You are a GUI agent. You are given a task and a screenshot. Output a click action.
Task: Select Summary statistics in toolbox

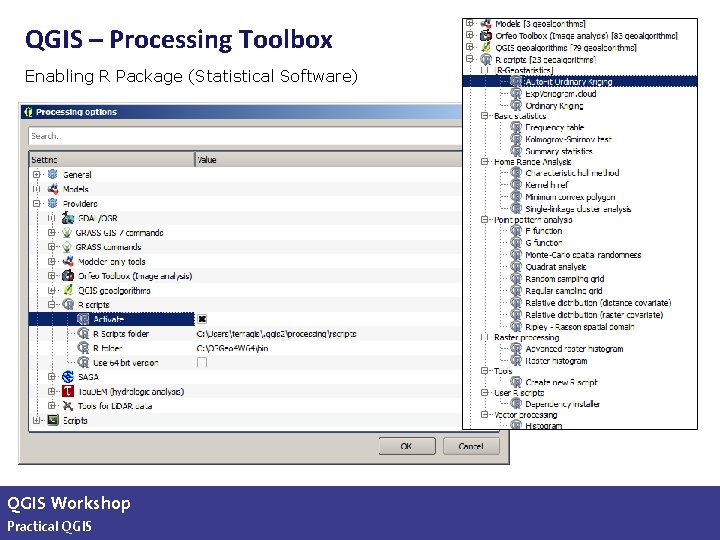point(559,151)
